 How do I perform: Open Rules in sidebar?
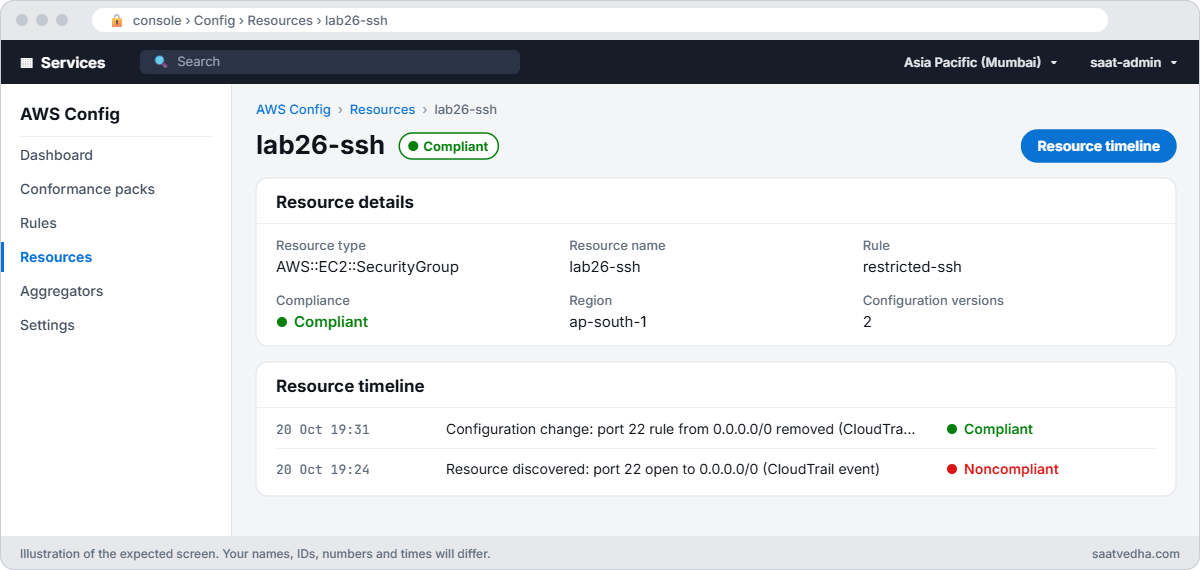[38, 223]
